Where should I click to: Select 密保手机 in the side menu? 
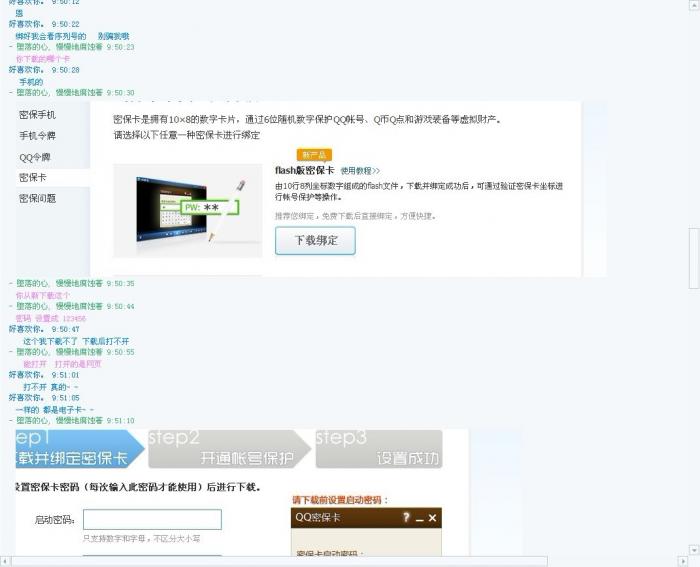click(38, 115)
